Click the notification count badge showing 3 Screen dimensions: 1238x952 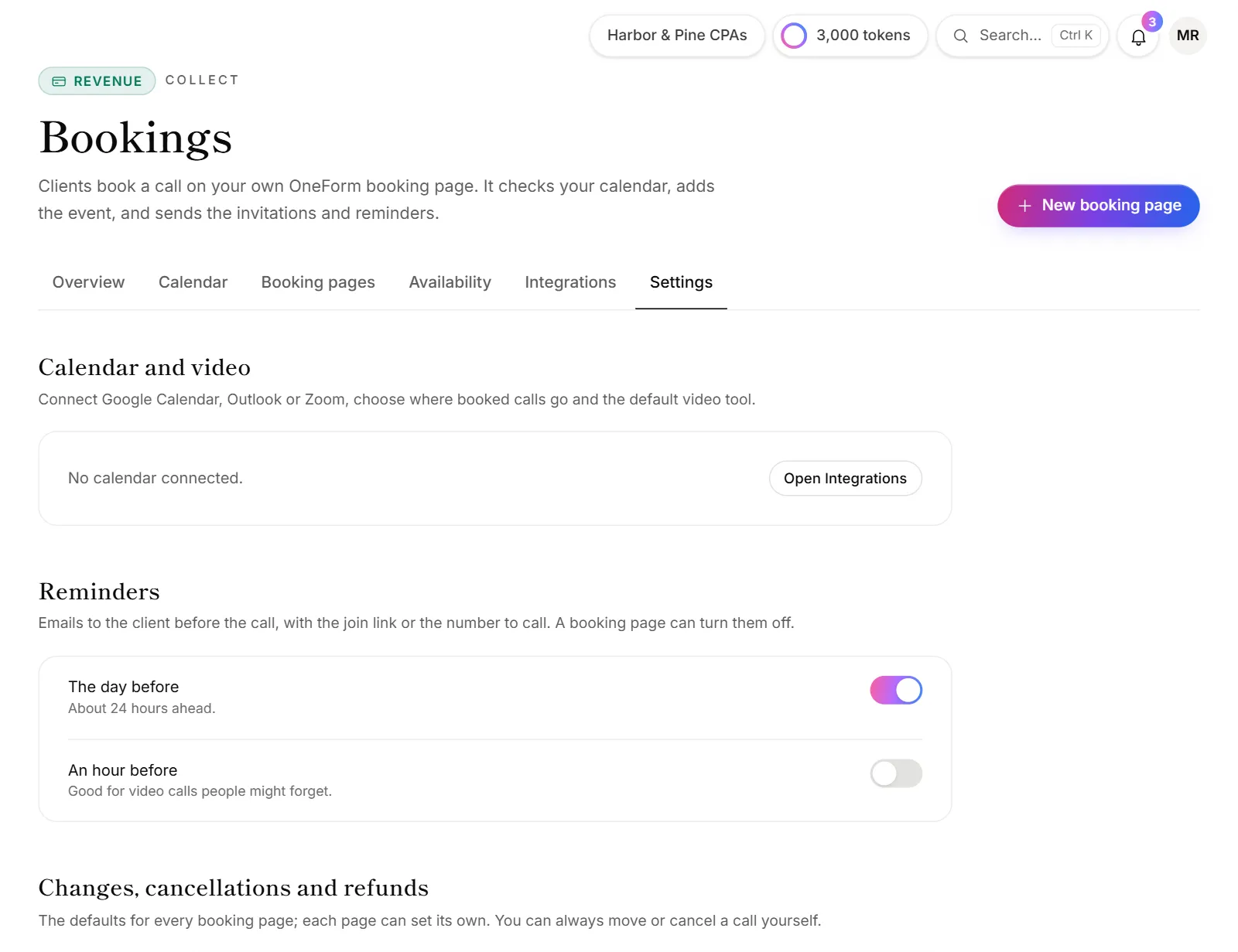[x=1152, y=22]
